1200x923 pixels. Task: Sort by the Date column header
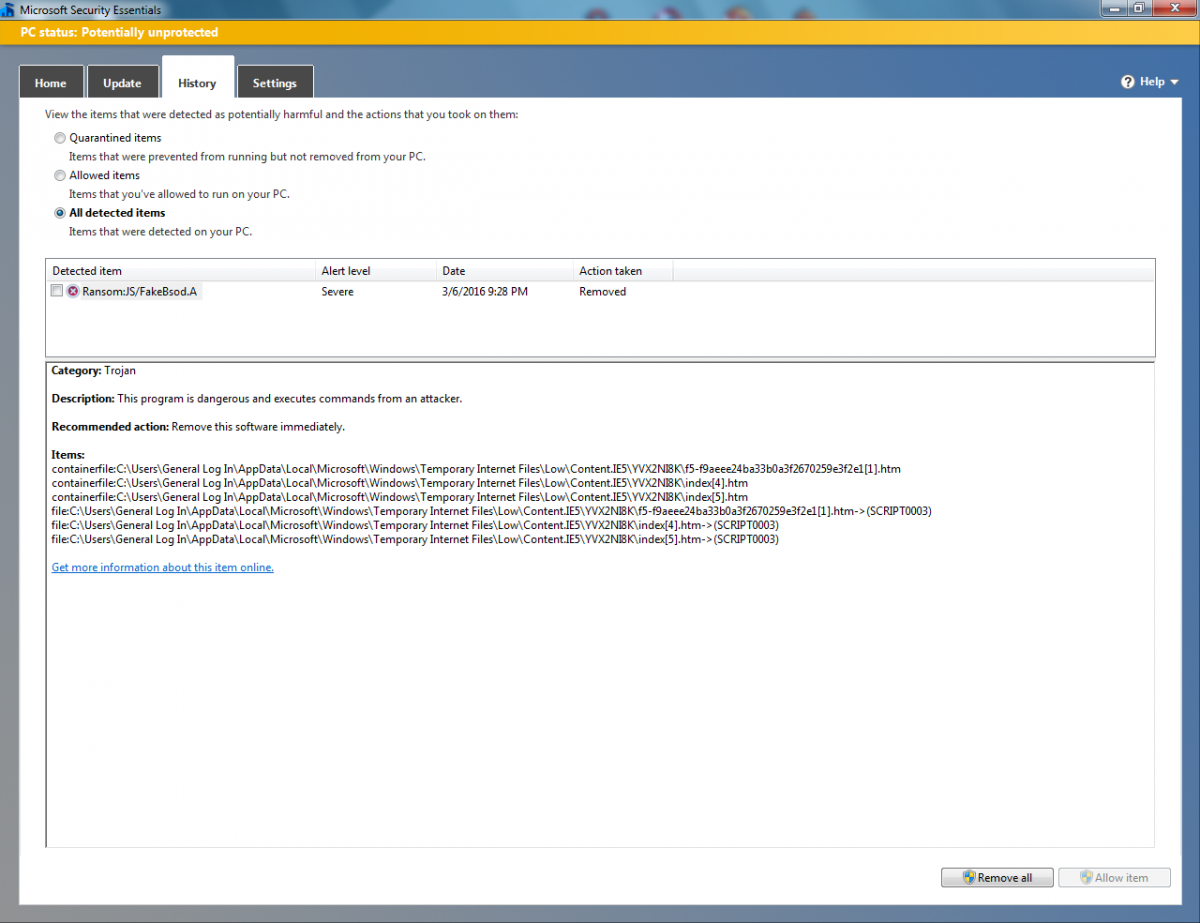[505, 271]
